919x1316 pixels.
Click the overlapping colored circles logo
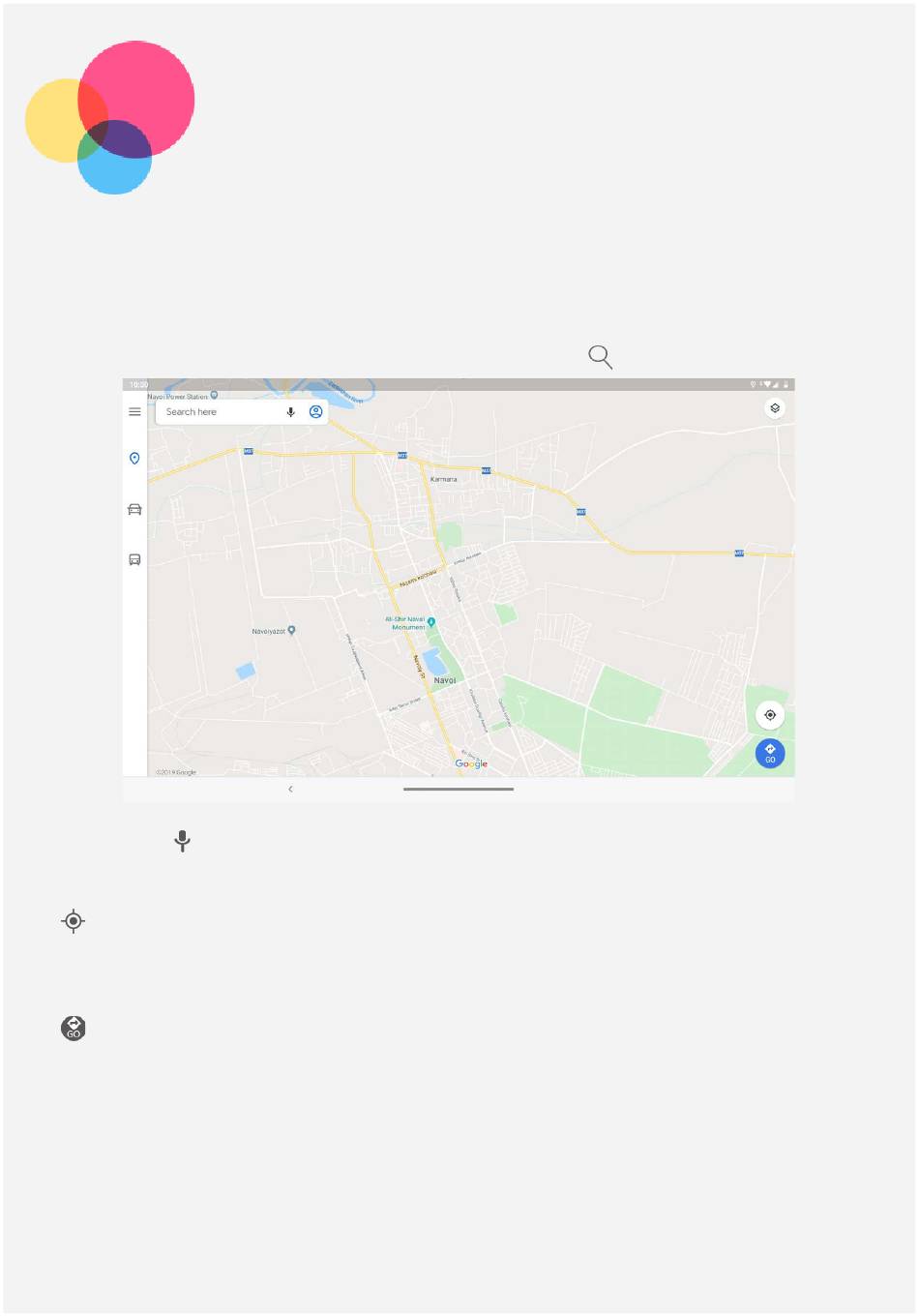point(110,117)
